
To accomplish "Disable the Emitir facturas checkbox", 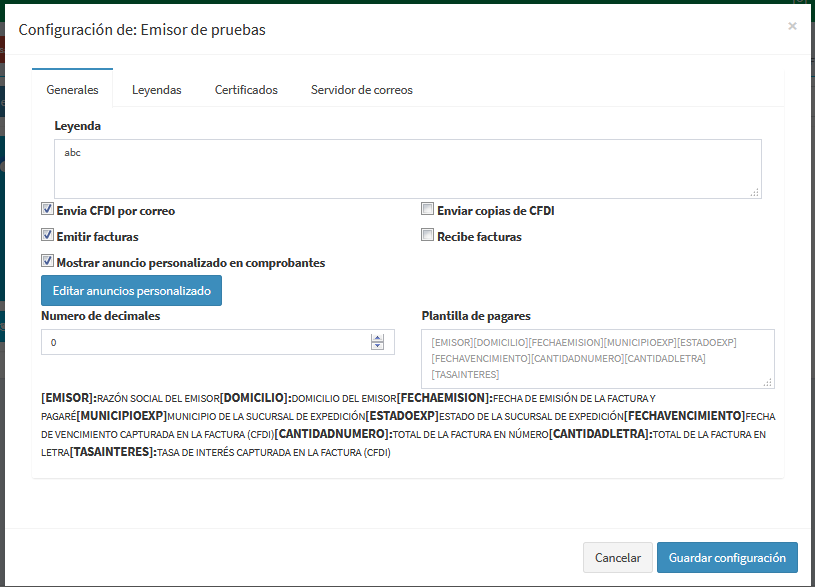I will point(47,236).
